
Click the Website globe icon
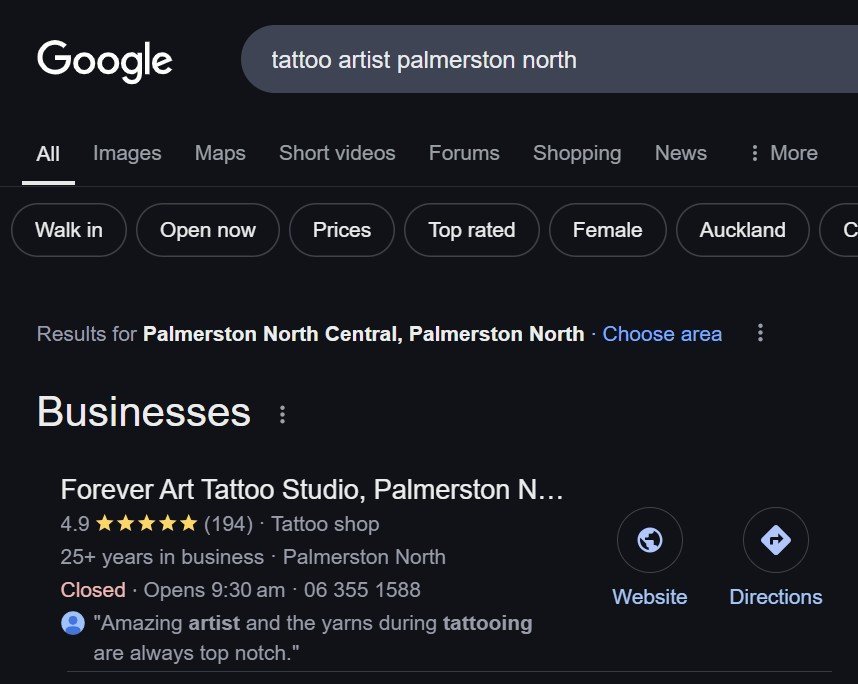(x=650, y=540)
